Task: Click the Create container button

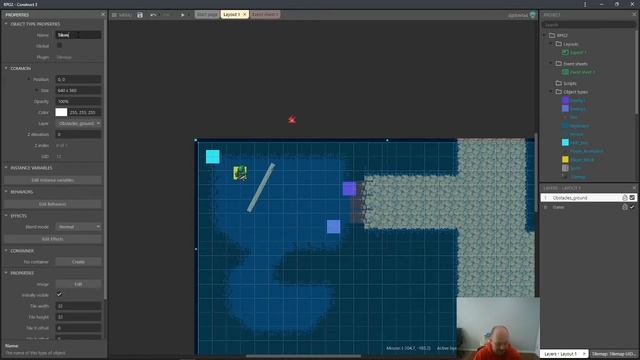Action: tap(78, 262)
